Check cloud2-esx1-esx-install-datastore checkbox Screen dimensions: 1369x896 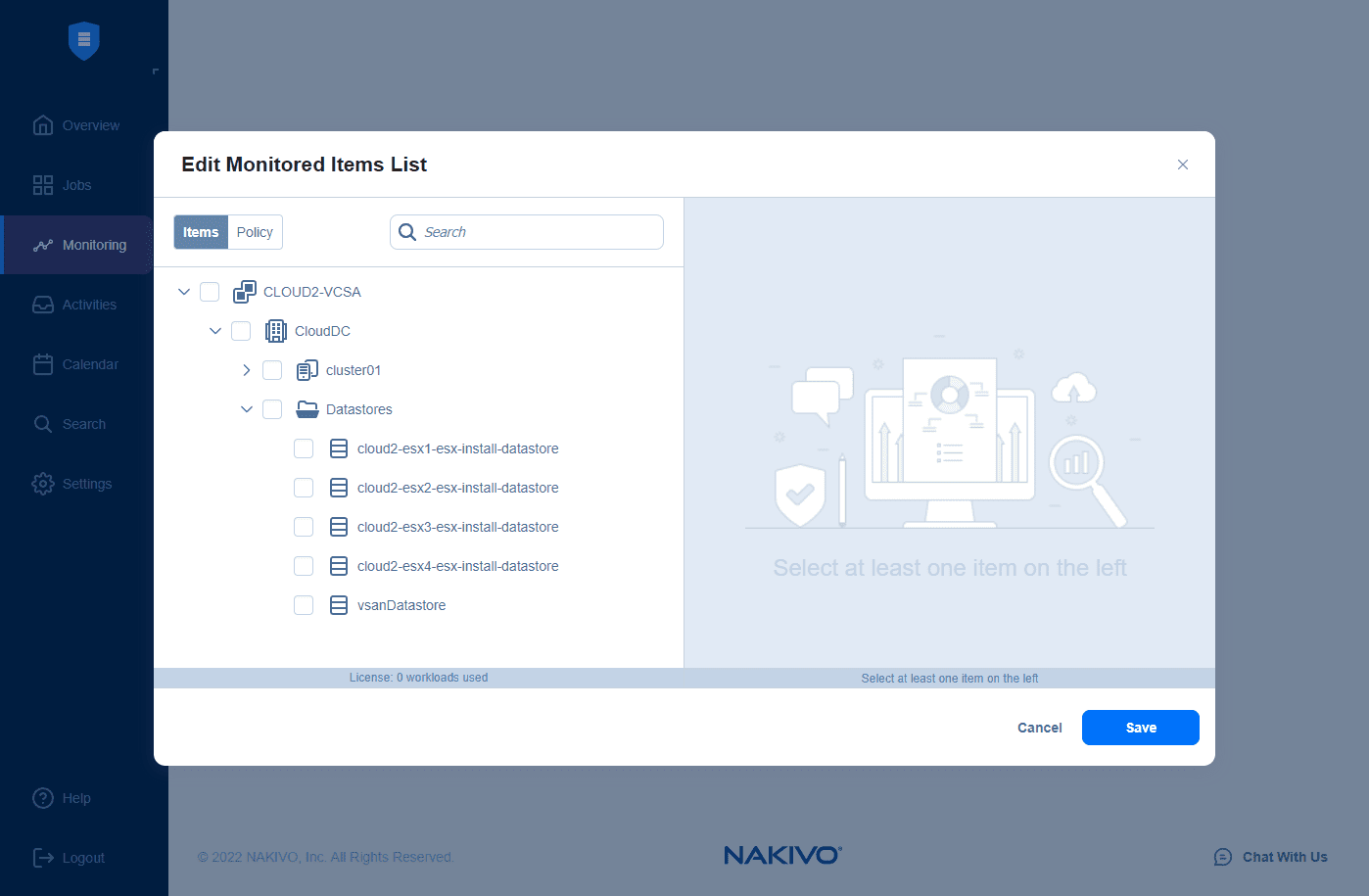(304, 448)
